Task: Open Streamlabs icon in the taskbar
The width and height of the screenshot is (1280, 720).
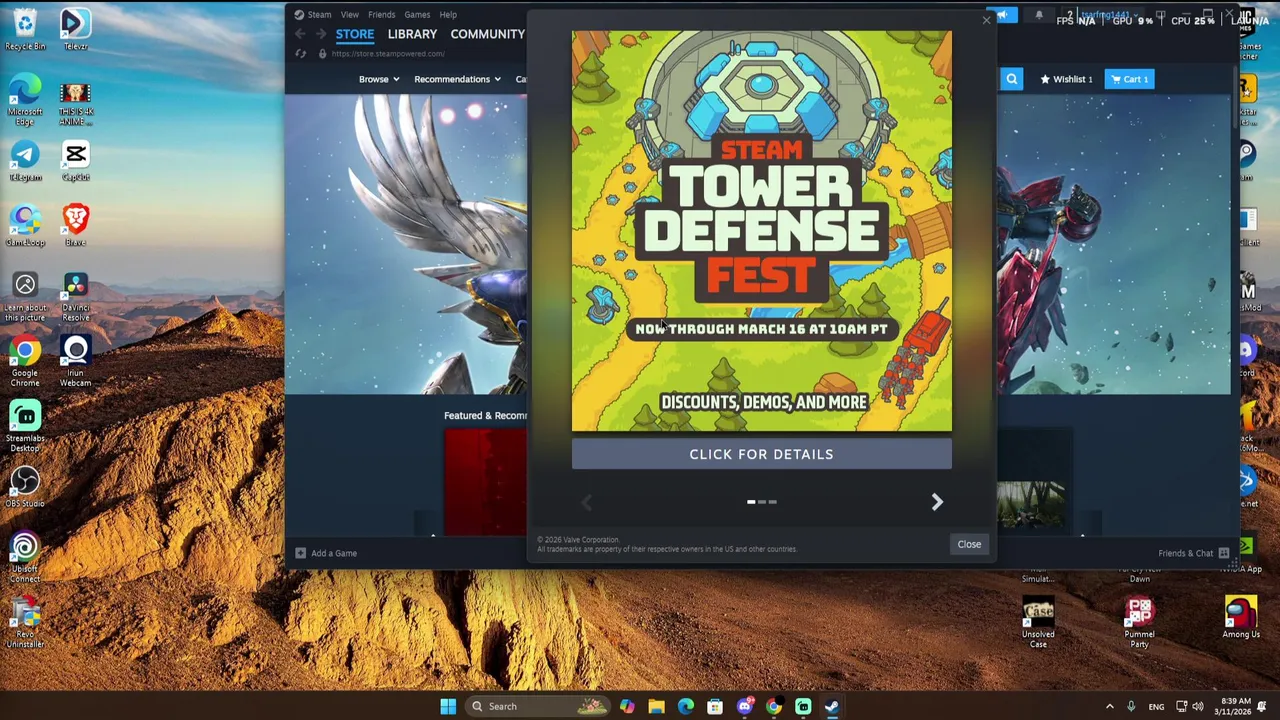Action: click(803, 706)
